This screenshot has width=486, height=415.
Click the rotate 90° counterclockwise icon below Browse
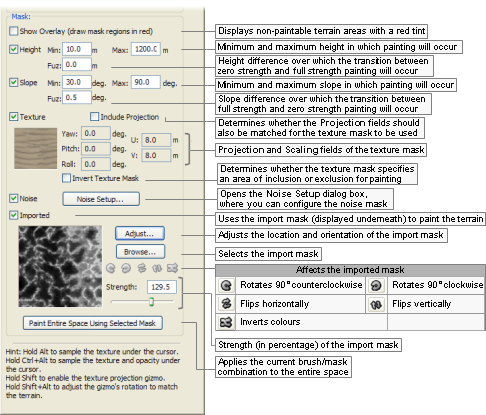click(x=111, y=268)
